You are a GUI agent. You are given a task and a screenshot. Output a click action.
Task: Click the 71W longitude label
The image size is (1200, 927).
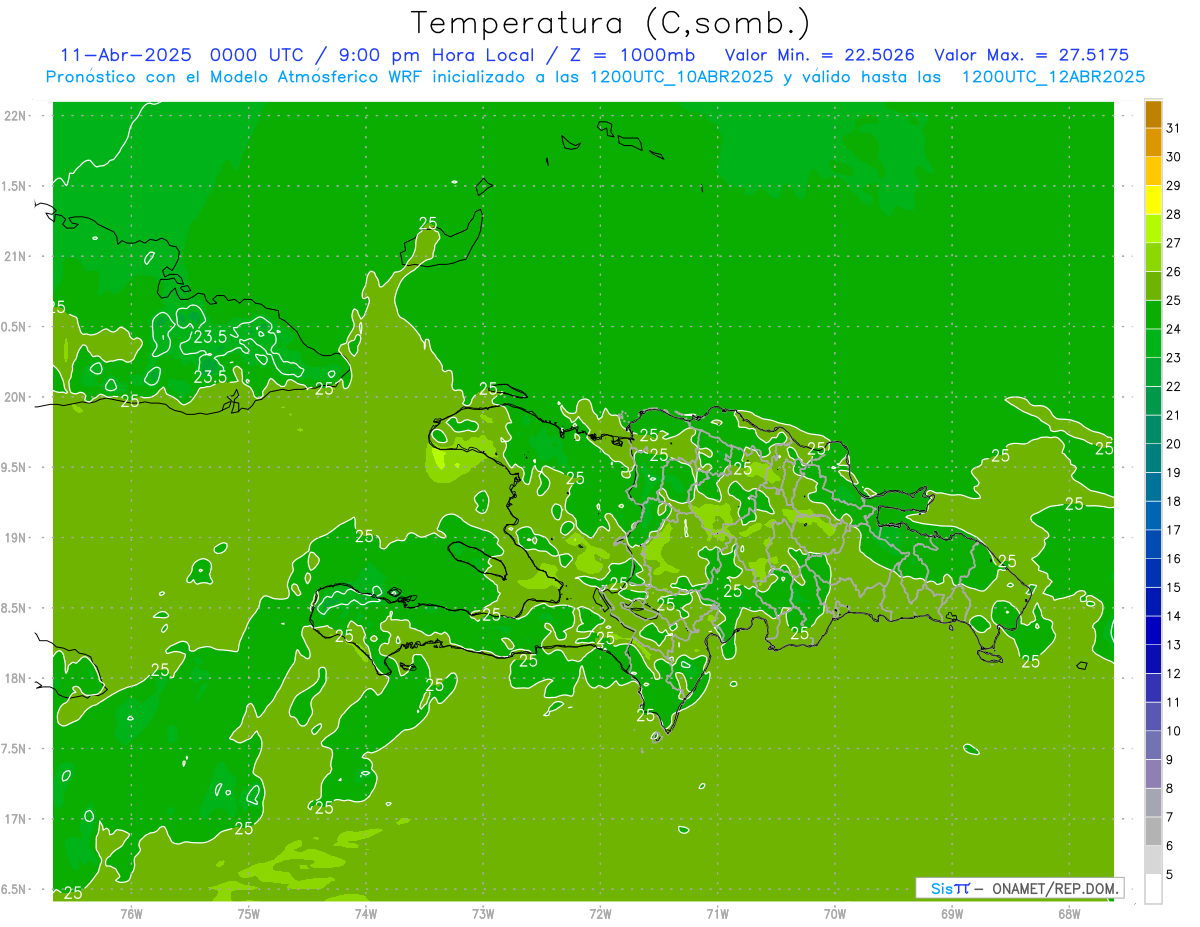(717, 913)
